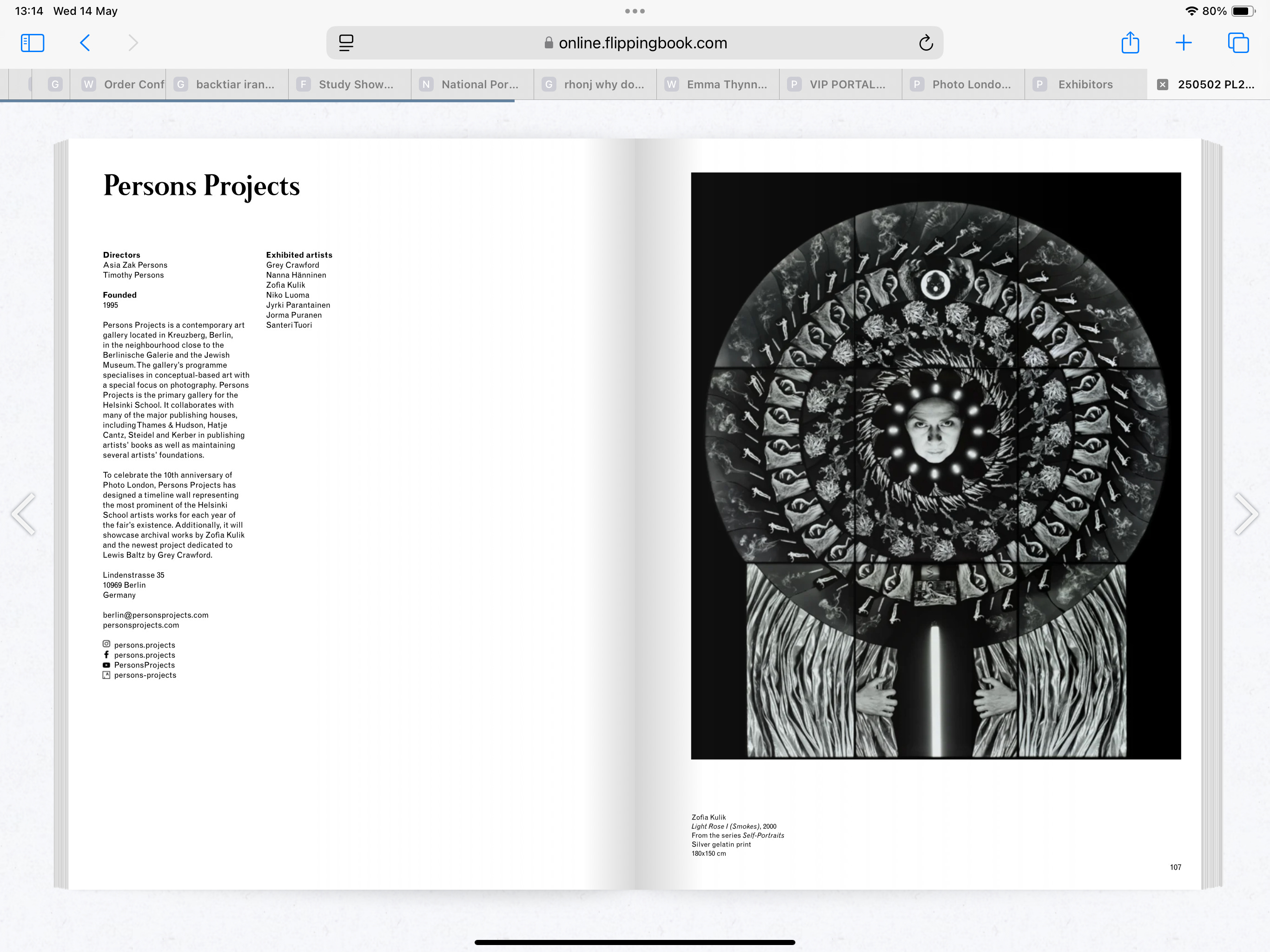The height and width of the screenshot is (952, 1270).
Task: Tap the Wi-Fi status icon
Action: point(1191,11)
